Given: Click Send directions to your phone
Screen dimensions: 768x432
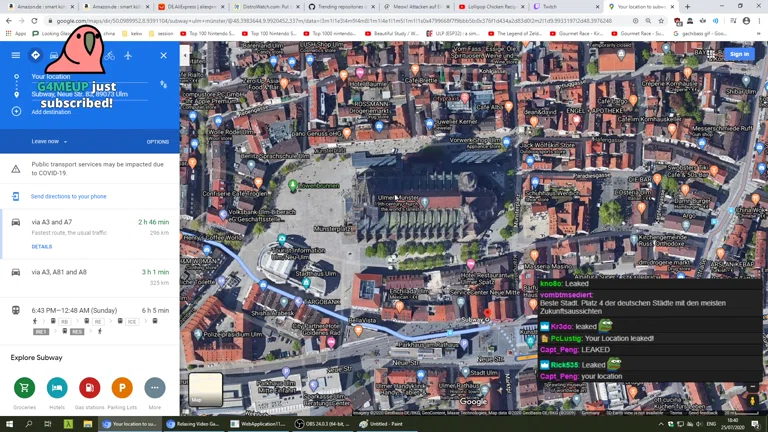Looking at the screenshot, I should click(68, 197).
